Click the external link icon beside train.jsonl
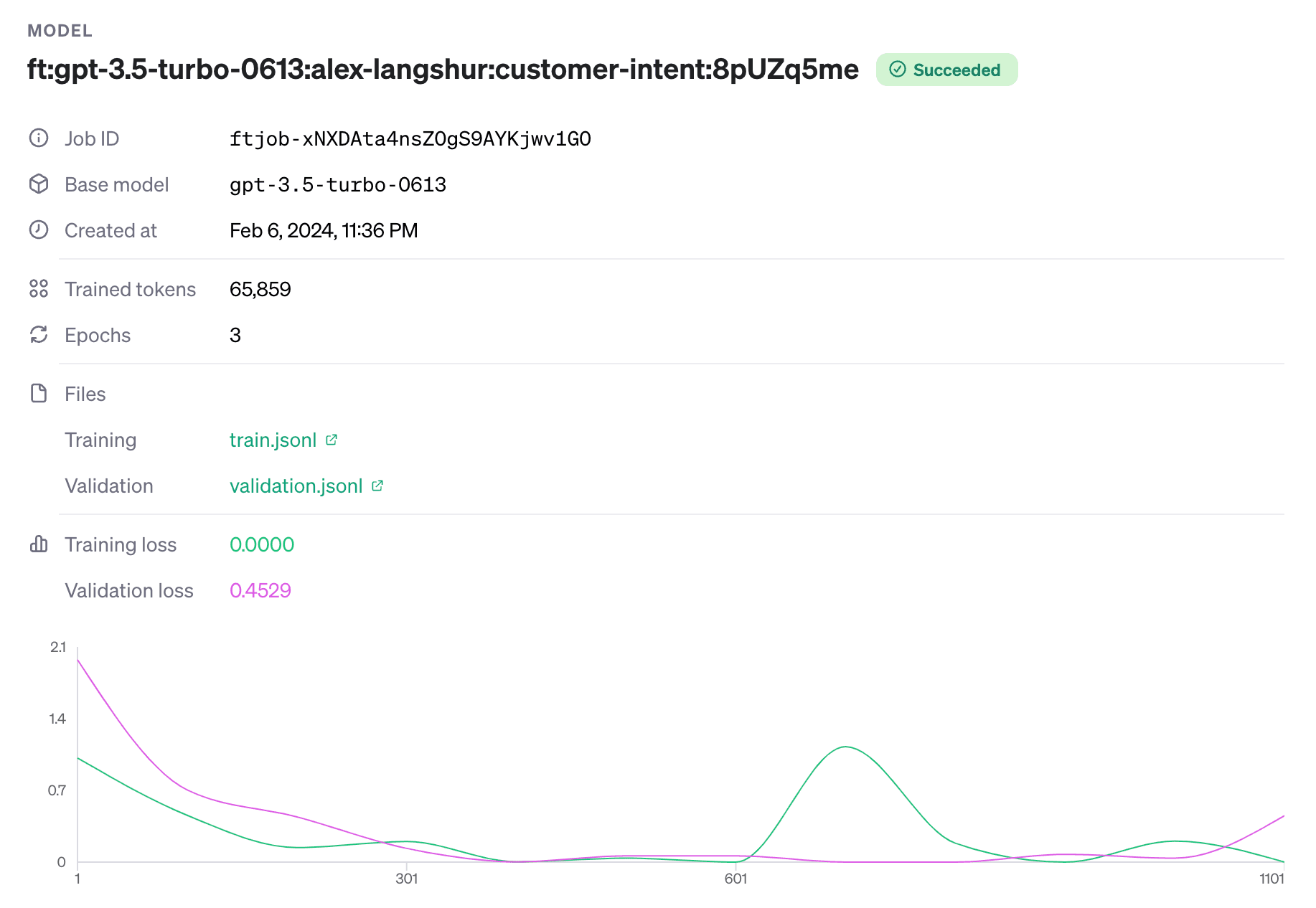Viewport: 1316px width, 908px height. click(x=332, y=440)
